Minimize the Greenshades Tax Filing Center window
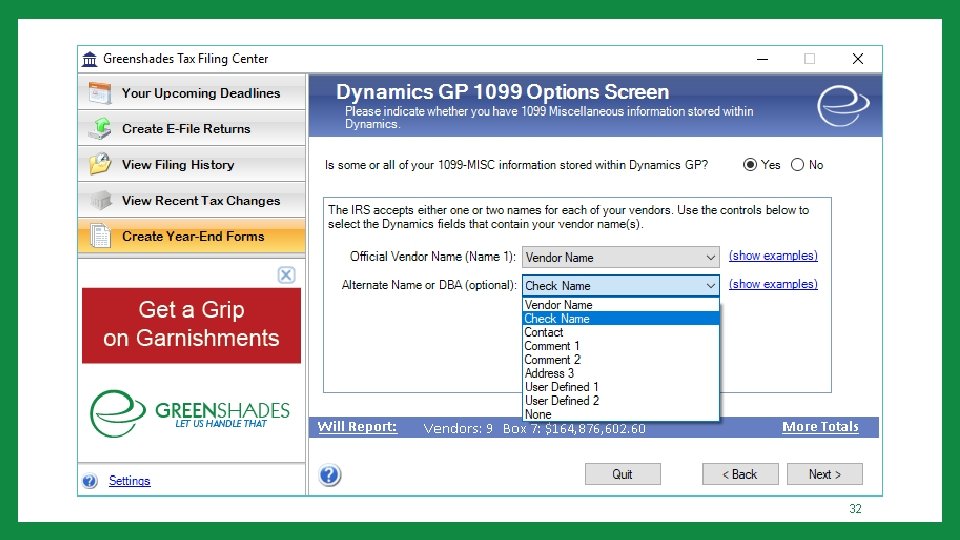960x540 pixels. click(x=762, y=59)
